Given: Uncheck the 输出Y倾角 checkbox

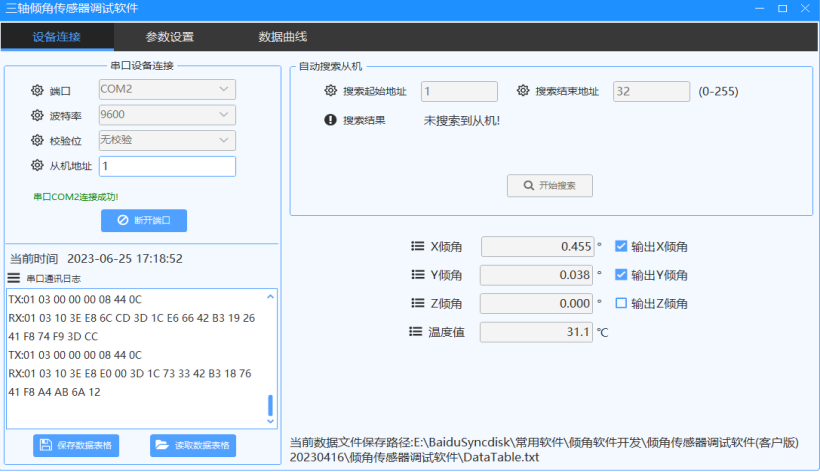Looking at the screenshot, I should 621,275.
